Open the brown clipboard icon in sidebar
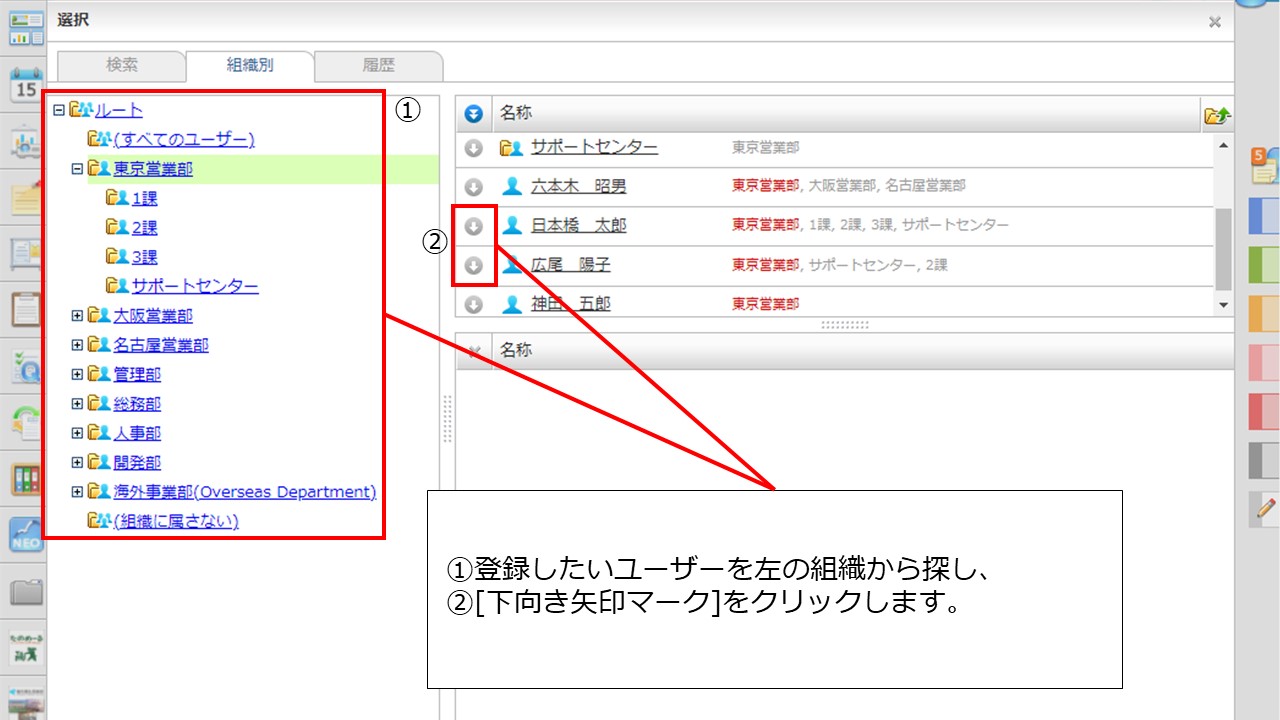The width and height of the screenshot is (1280, 720). point(26,311)
